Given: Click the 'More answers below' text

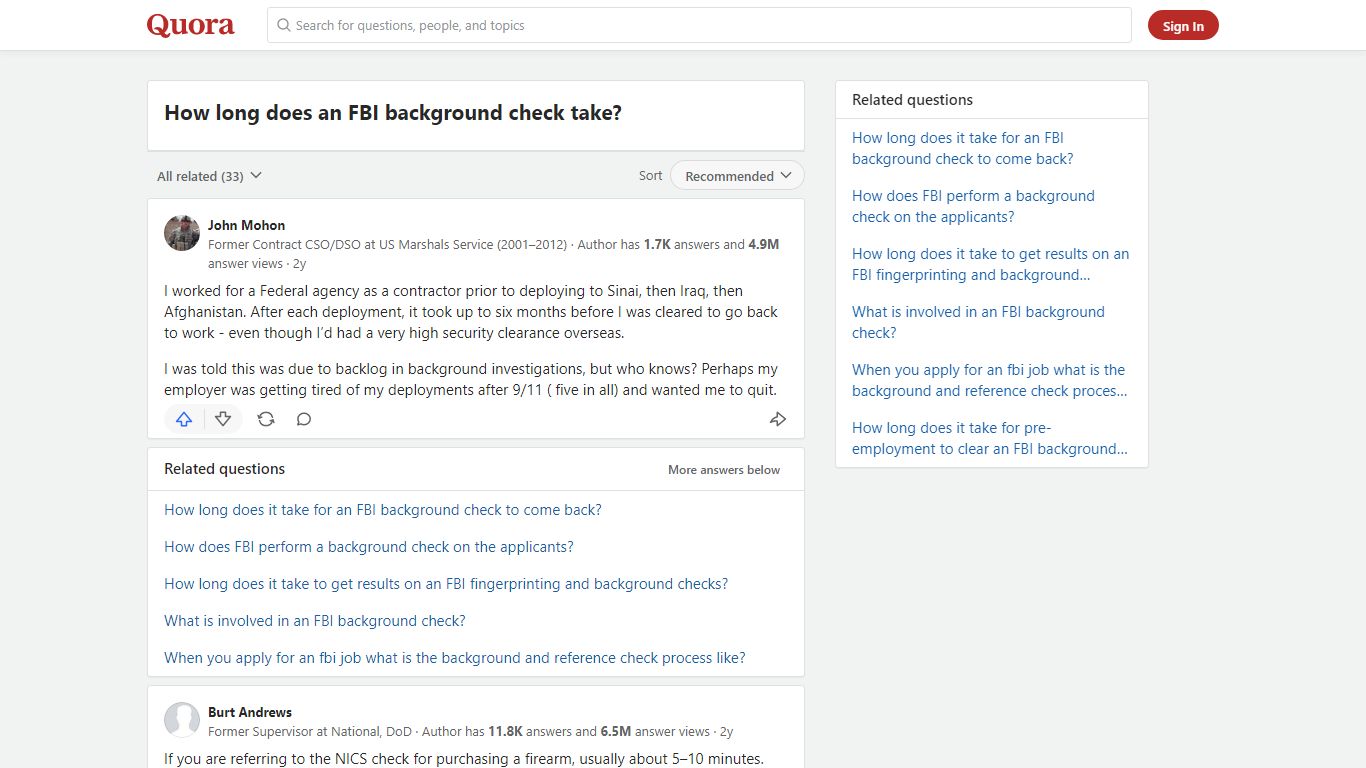Looking at the screenshot, I should [724, 470].
